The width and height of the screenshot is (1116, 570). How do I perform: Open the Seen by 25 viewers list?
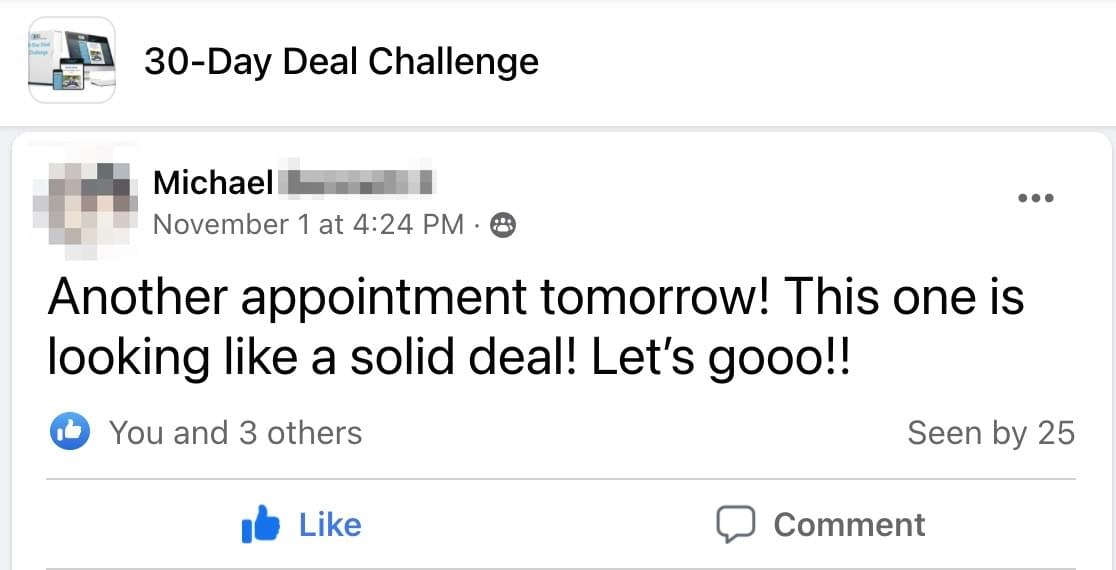click(990, 433)
